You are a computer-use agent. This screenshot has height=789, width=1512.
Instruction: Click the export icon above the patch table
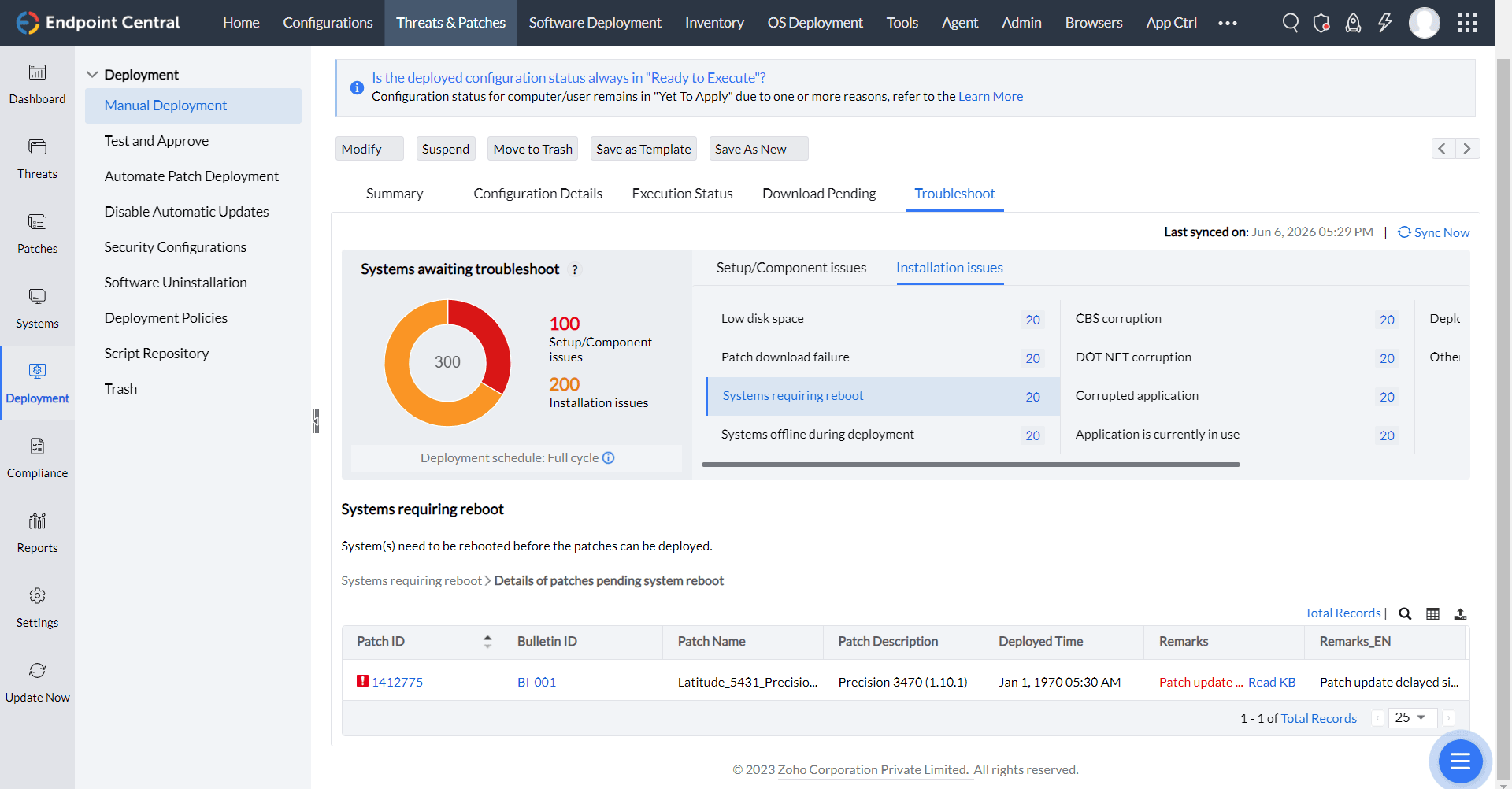point(1462,613)
